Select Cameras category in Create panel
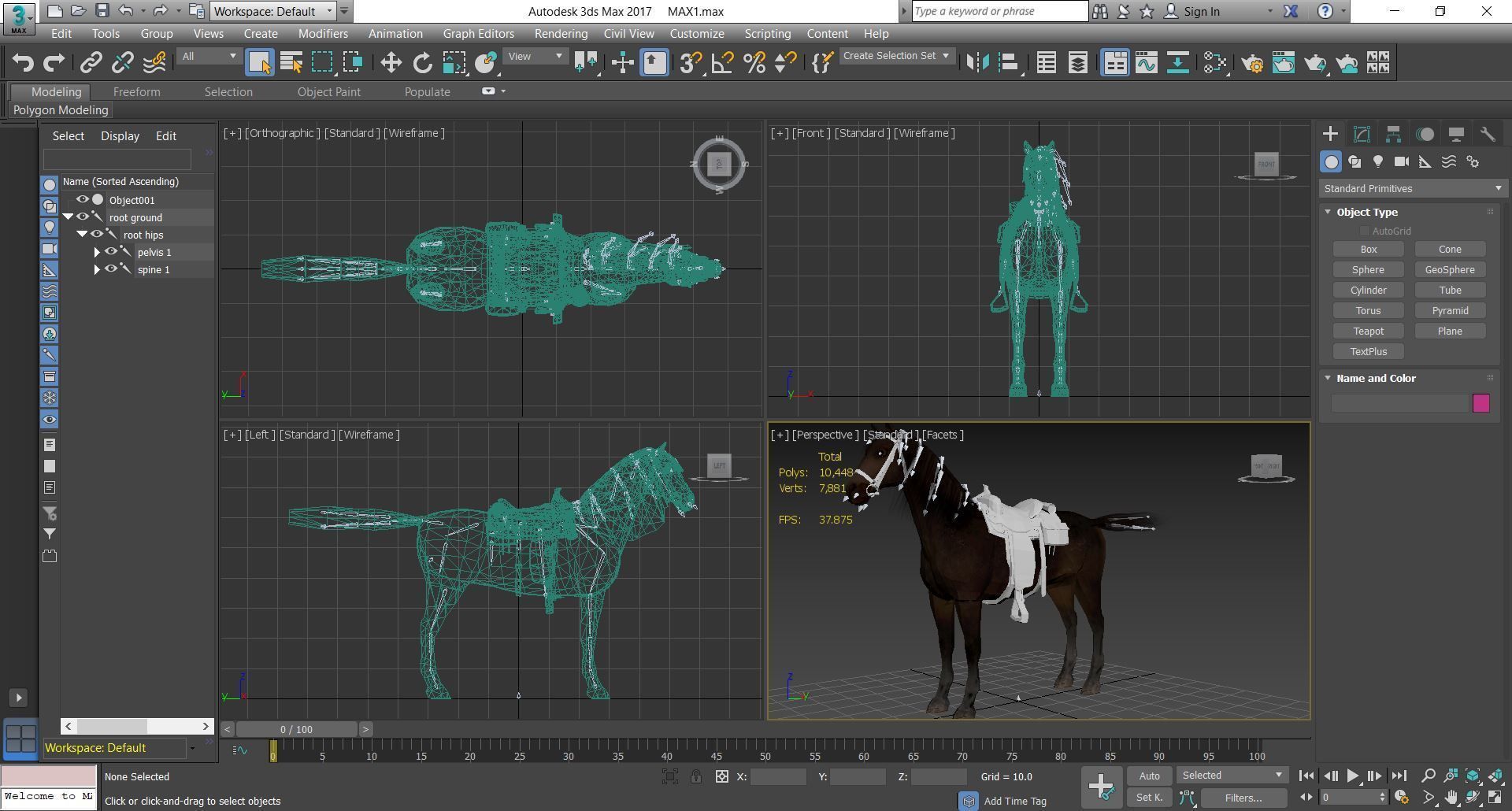This screenshot has width=1512, height=811. [x=1402, y=161]
